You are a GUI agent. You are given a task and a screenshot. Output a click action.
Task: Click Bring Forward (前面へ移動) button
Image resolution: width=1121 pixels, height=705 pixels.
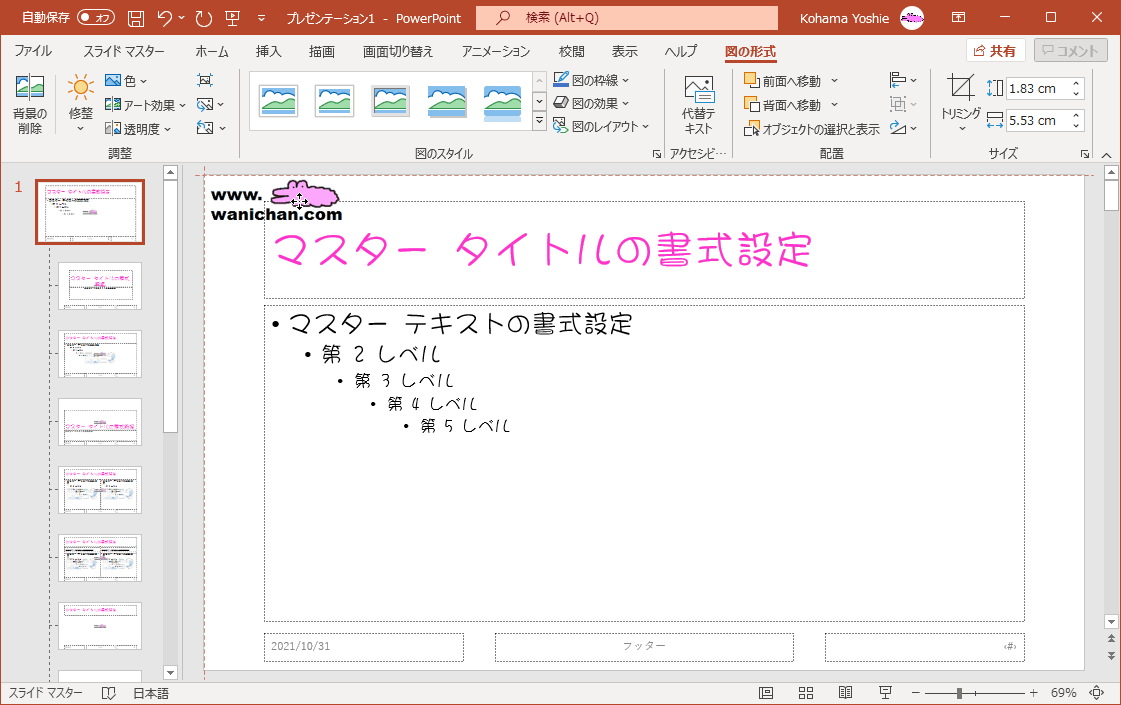pyautogui.click(x=790, y=81)
